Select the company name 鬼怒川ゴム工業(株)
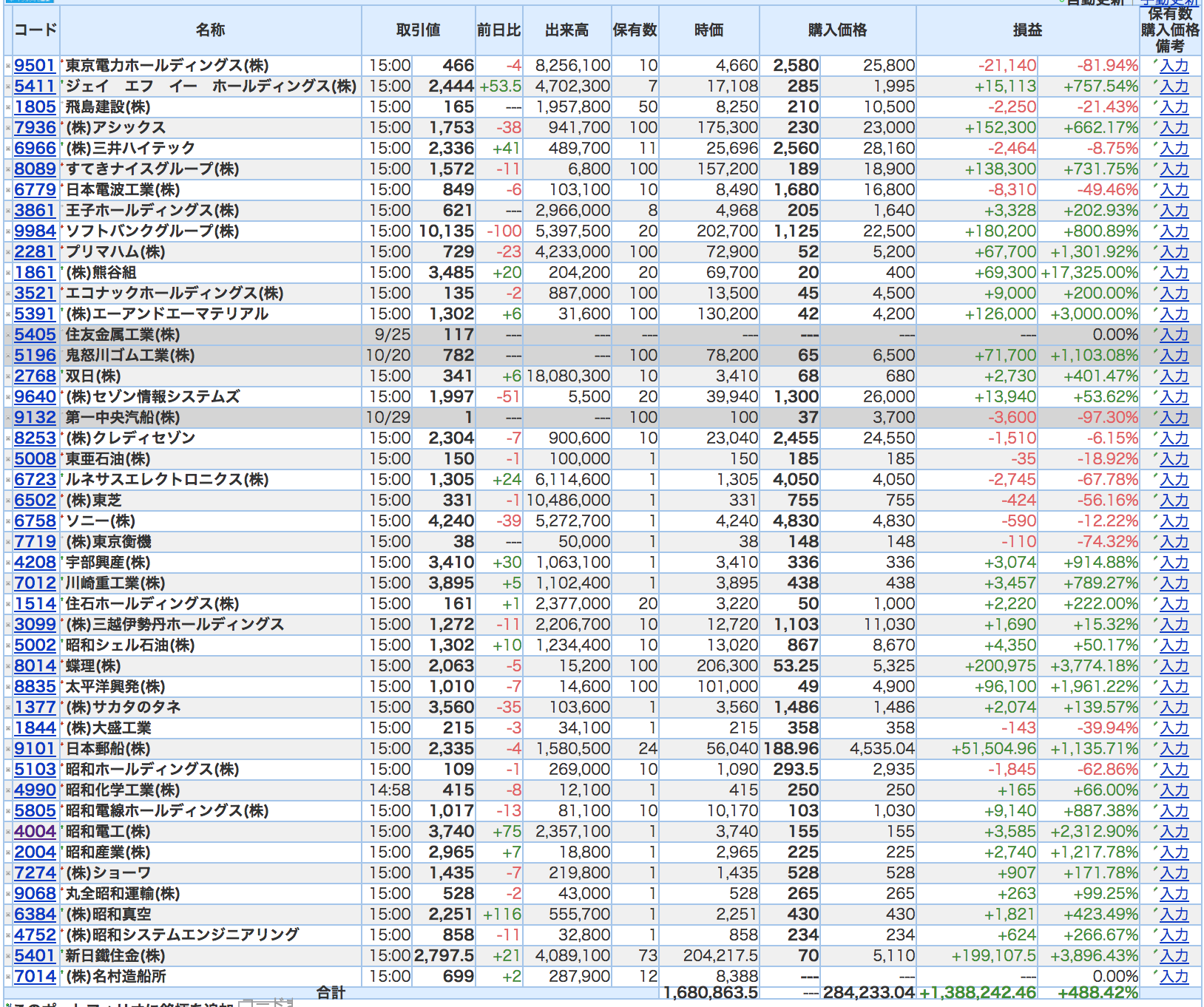 coord(130,356)
